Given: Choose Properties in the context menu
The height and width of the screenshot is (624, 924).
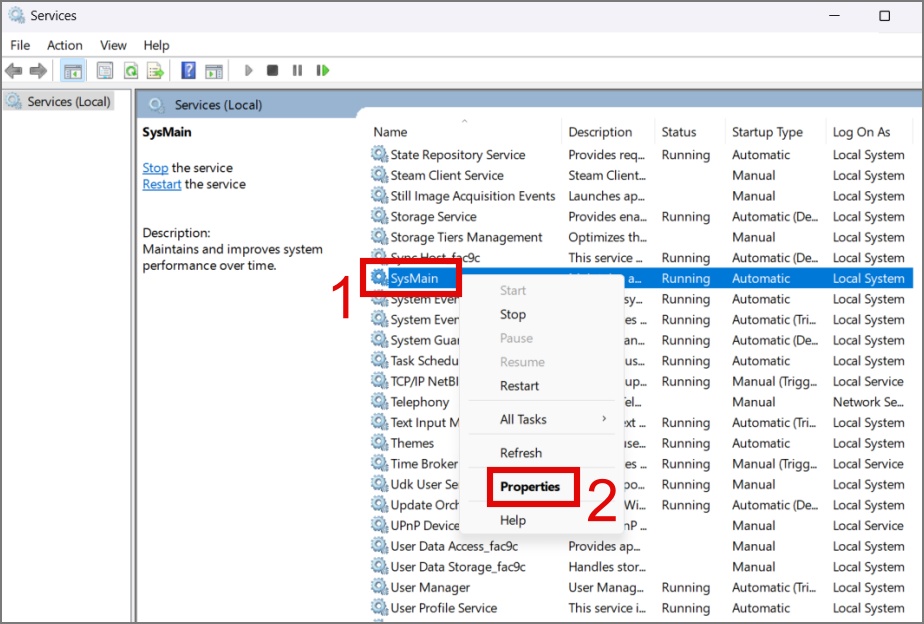Looking at the screenshot, I should [530, 487].
